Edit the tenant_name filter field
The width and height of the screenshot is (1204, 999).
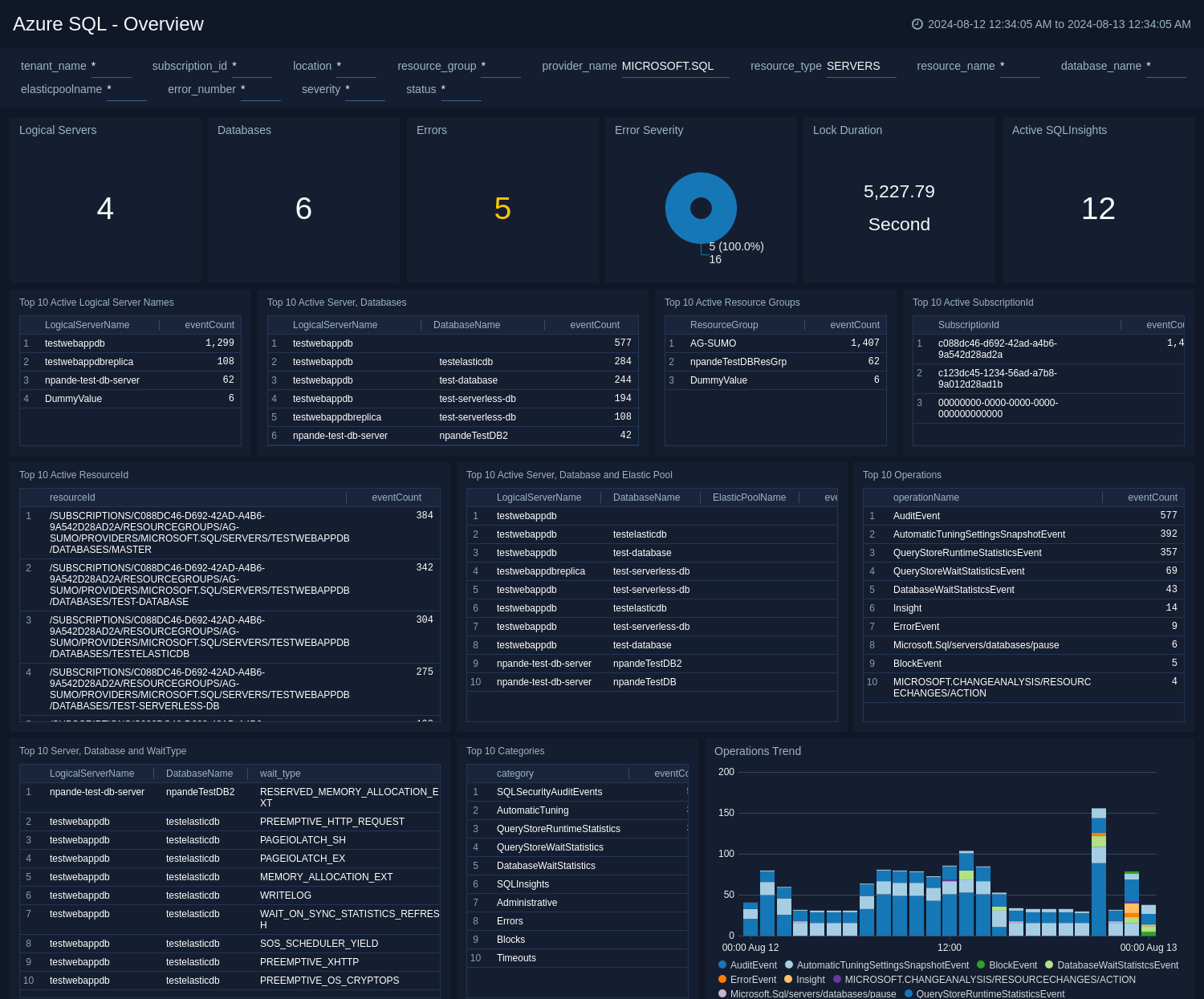[x=112, y=67]
